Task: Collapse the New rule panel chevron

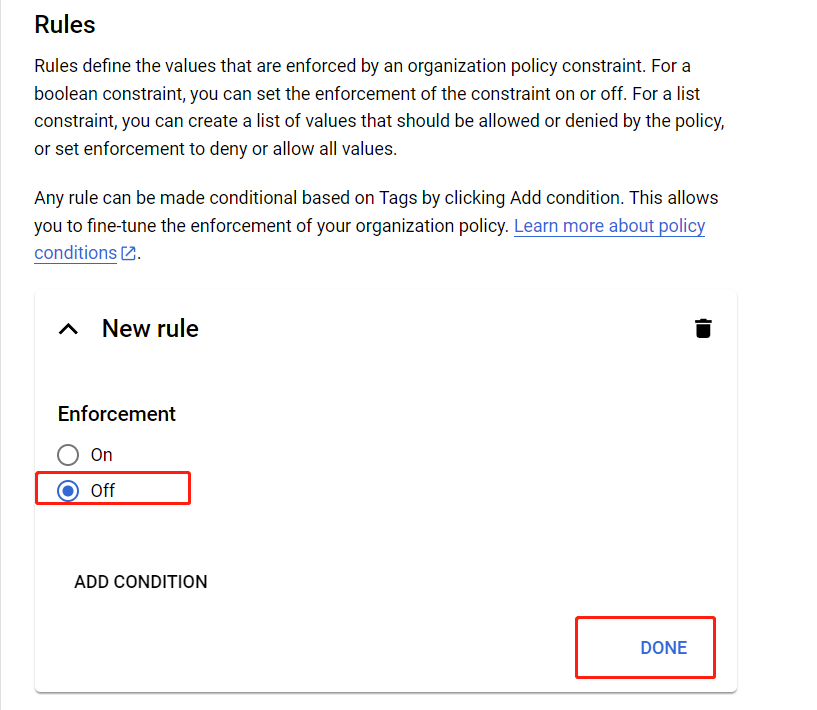Action: 68,329
